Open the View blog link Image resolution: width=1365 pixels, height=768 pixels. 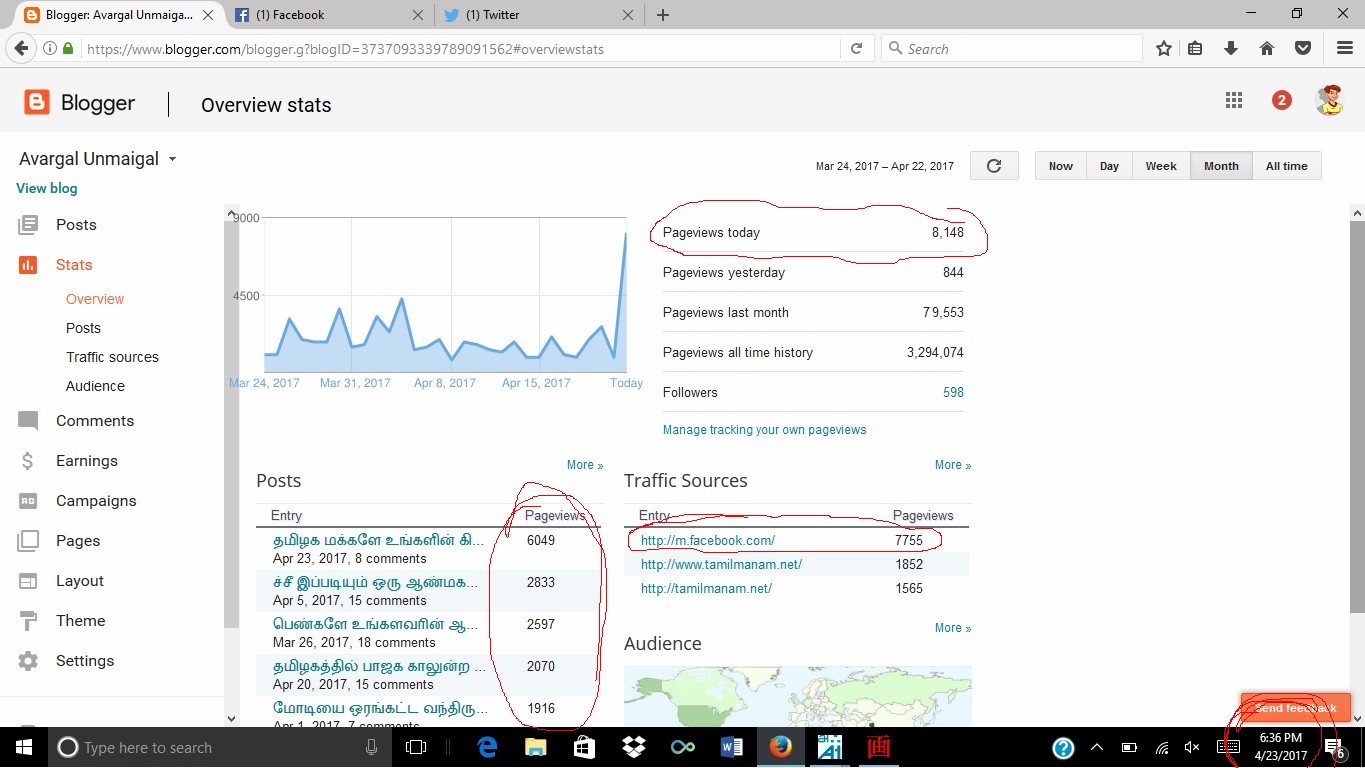[x=46, y=188]
